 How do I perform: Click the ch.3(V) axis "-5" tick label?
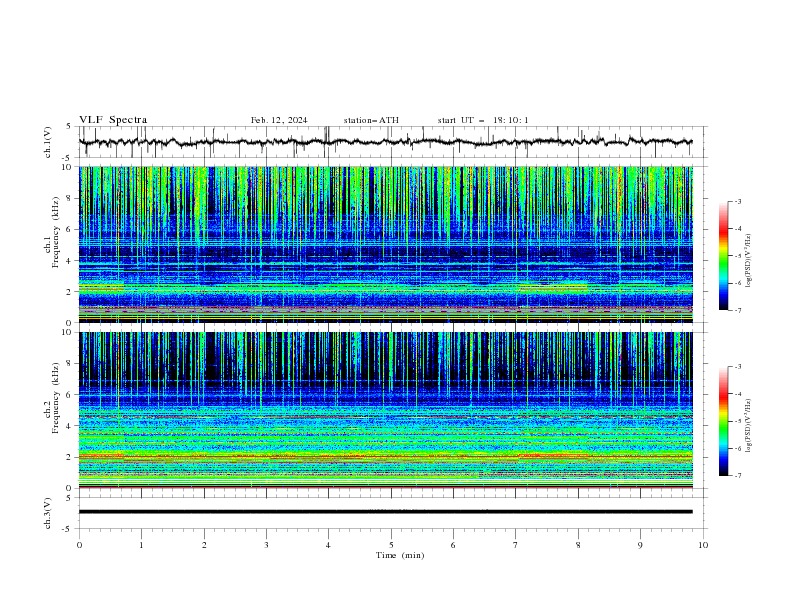(68, 529)
